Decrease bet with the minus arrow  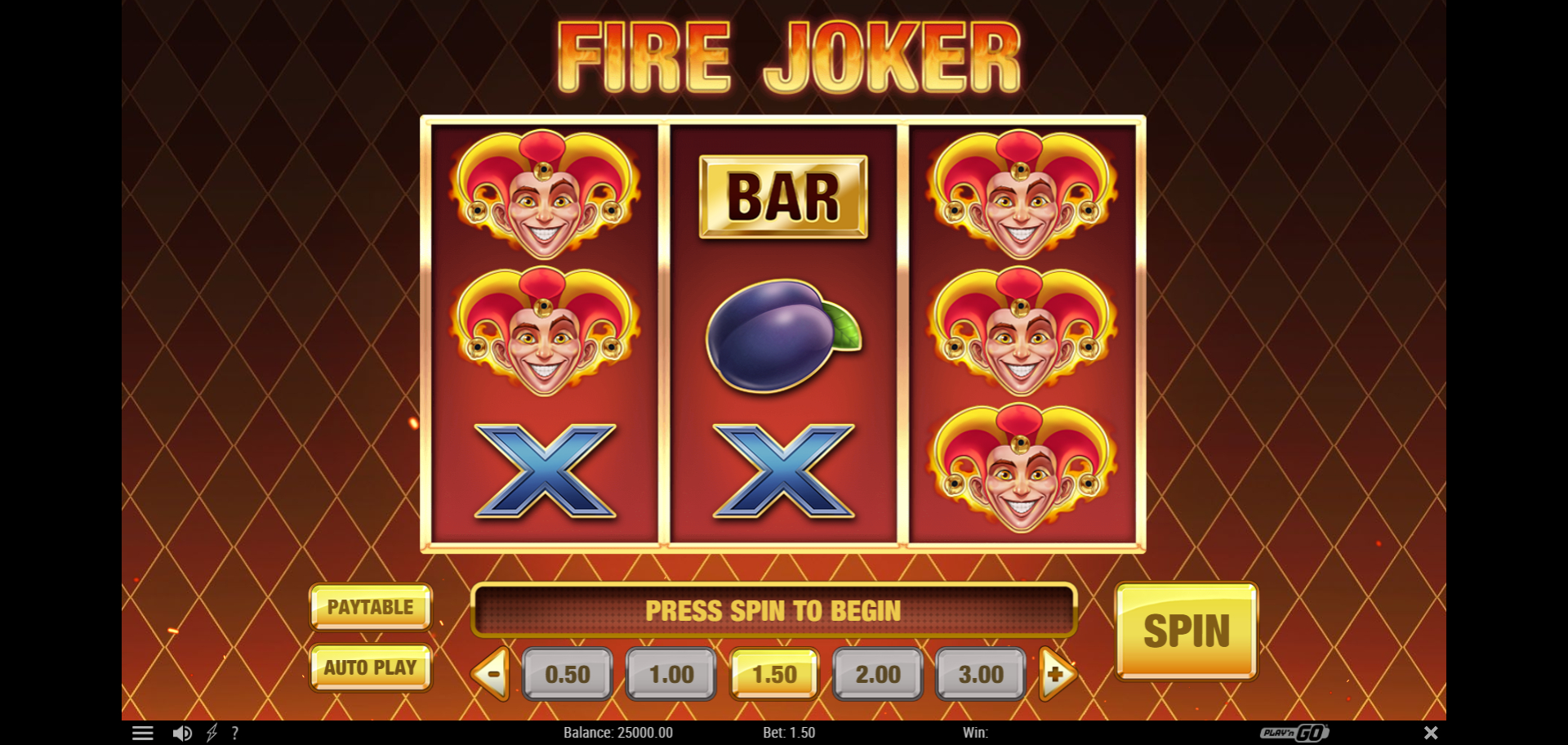coord(492,674)
